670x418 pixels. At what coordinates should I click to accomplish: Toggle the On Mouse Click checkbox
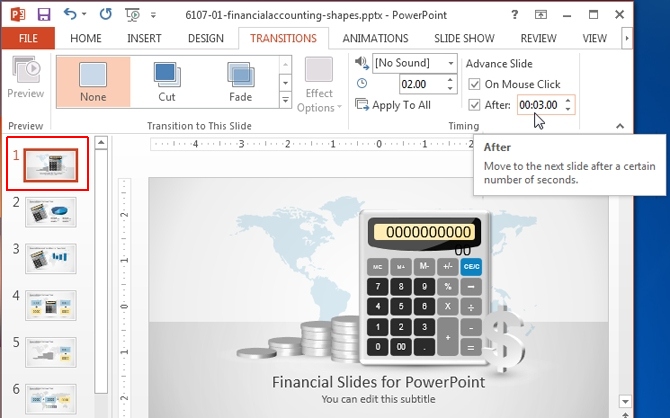point(474,84)
